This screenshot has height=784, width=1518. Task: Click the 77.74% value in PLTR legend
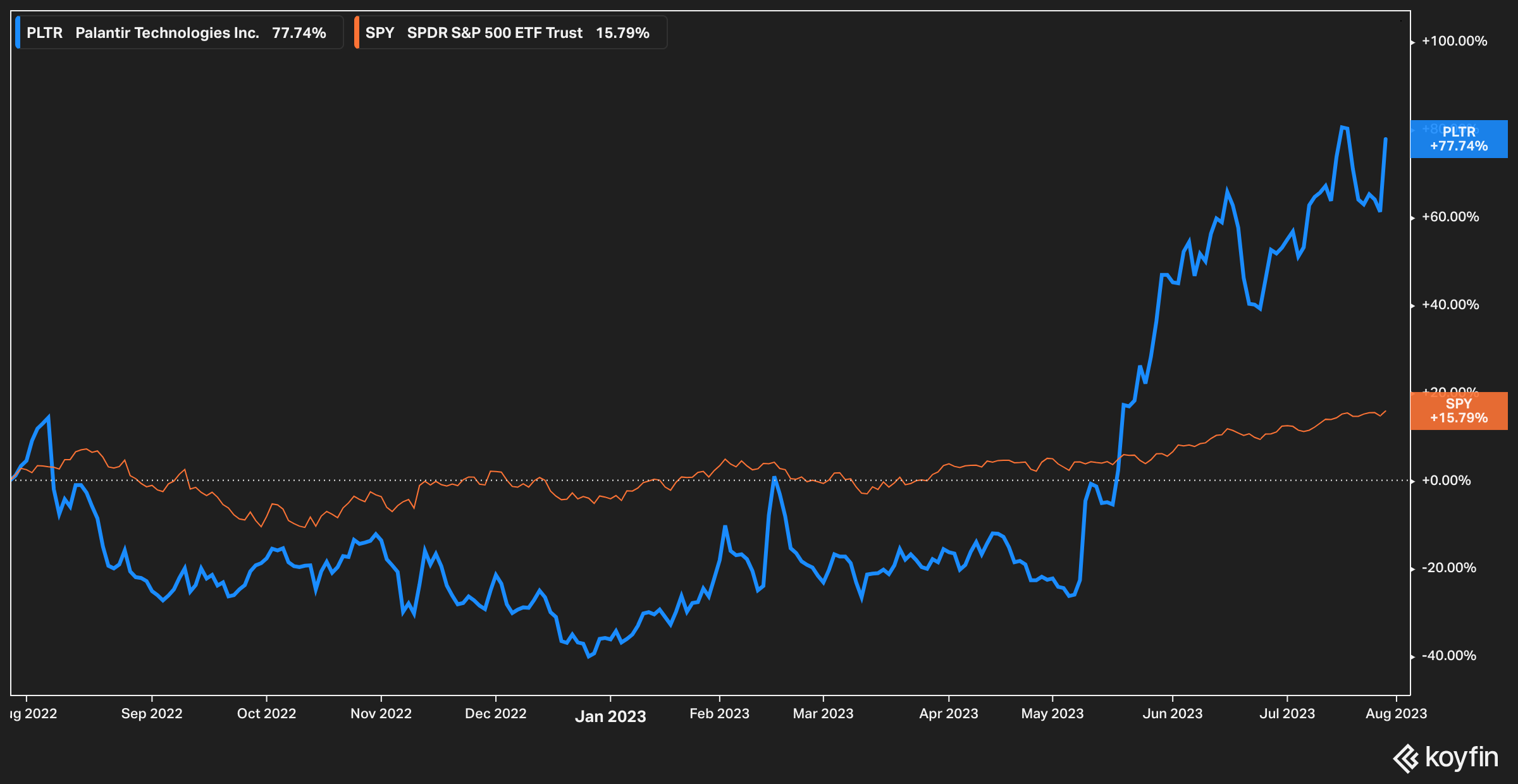click(299, 33)
